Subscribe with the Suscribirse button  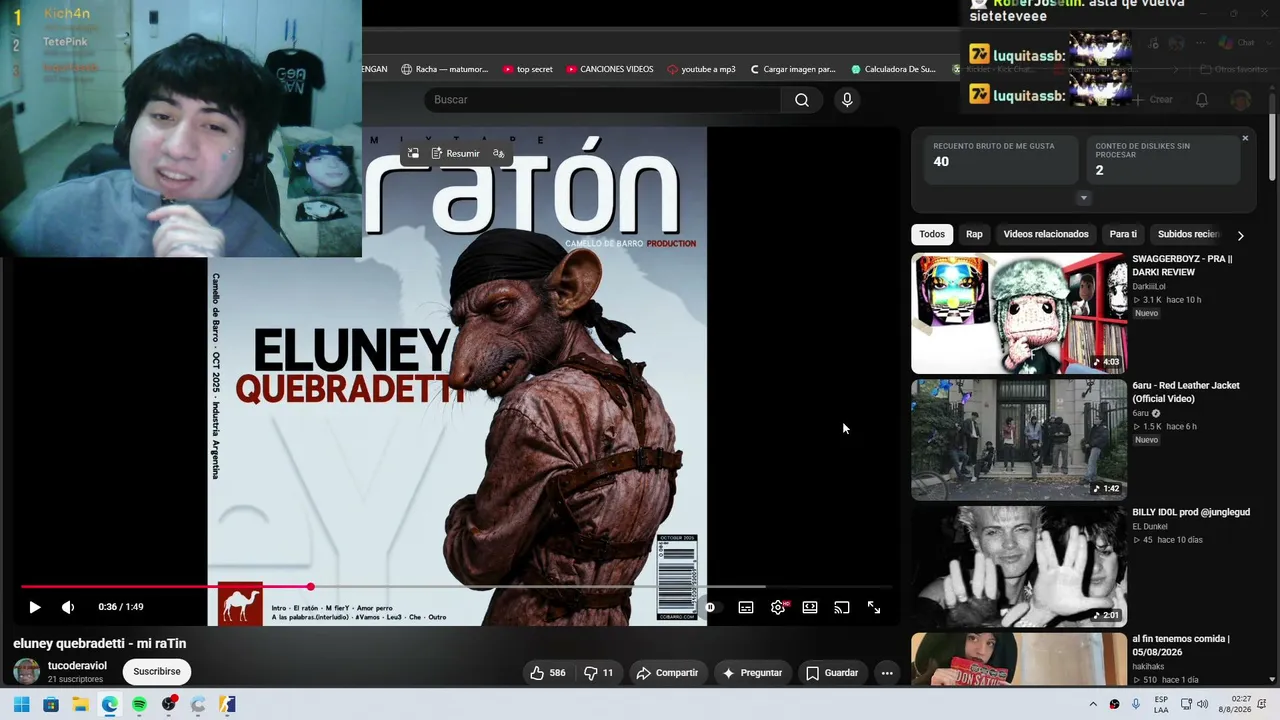[157, 672]
